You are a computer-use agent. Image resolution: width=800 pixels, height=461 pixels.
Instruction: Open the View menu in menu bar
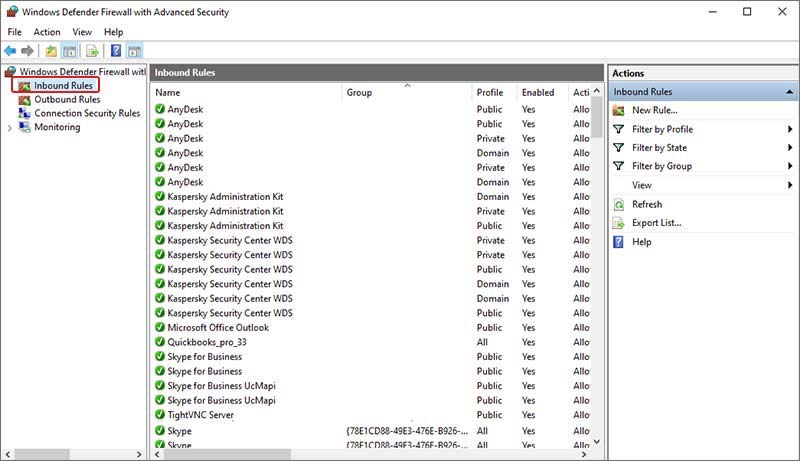[83, 32]
